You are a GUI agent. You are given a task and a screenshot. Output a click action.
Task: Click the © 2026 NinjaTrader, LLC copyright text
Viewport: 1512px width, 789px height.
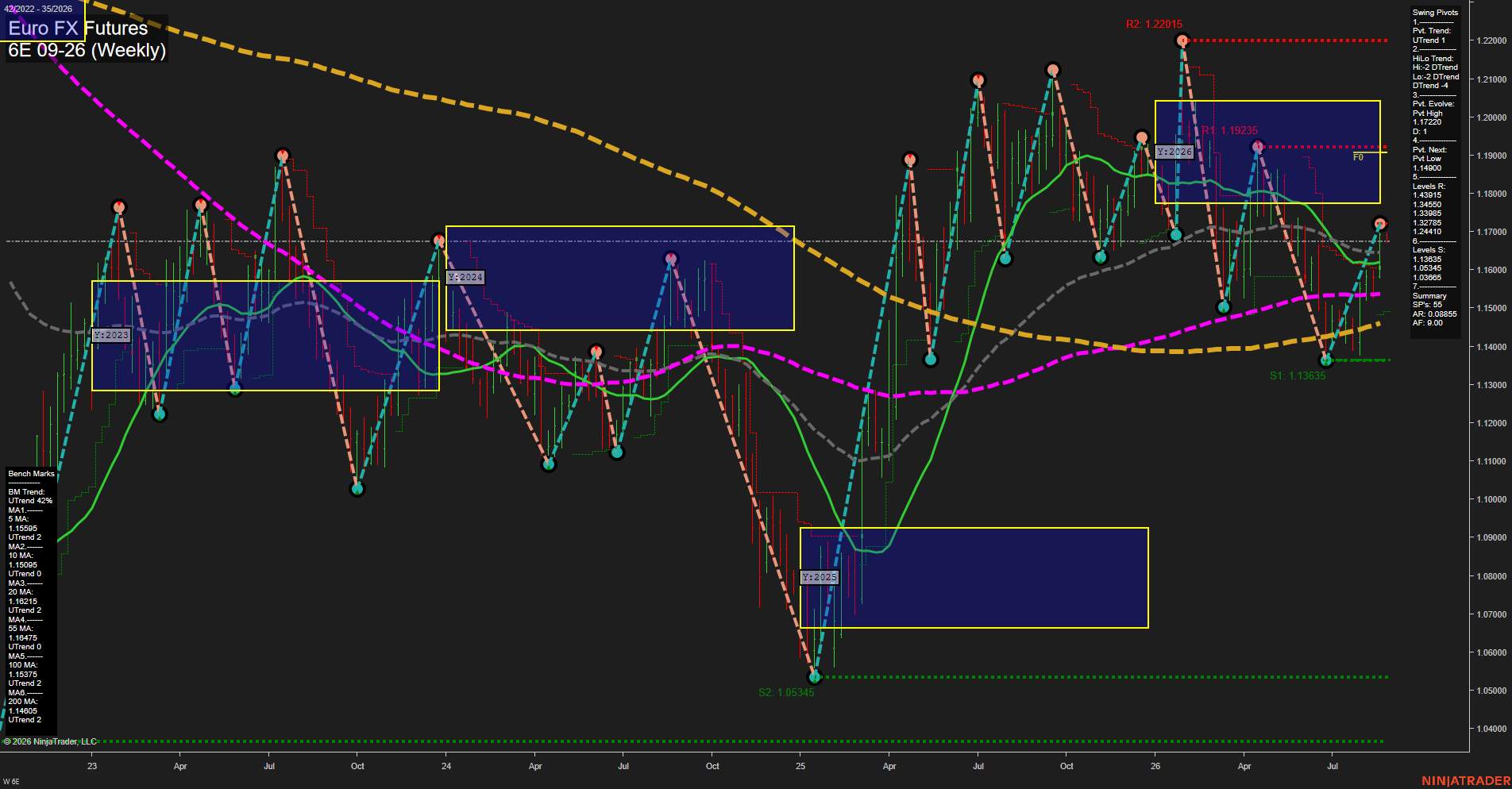click(x=50, y=741)
